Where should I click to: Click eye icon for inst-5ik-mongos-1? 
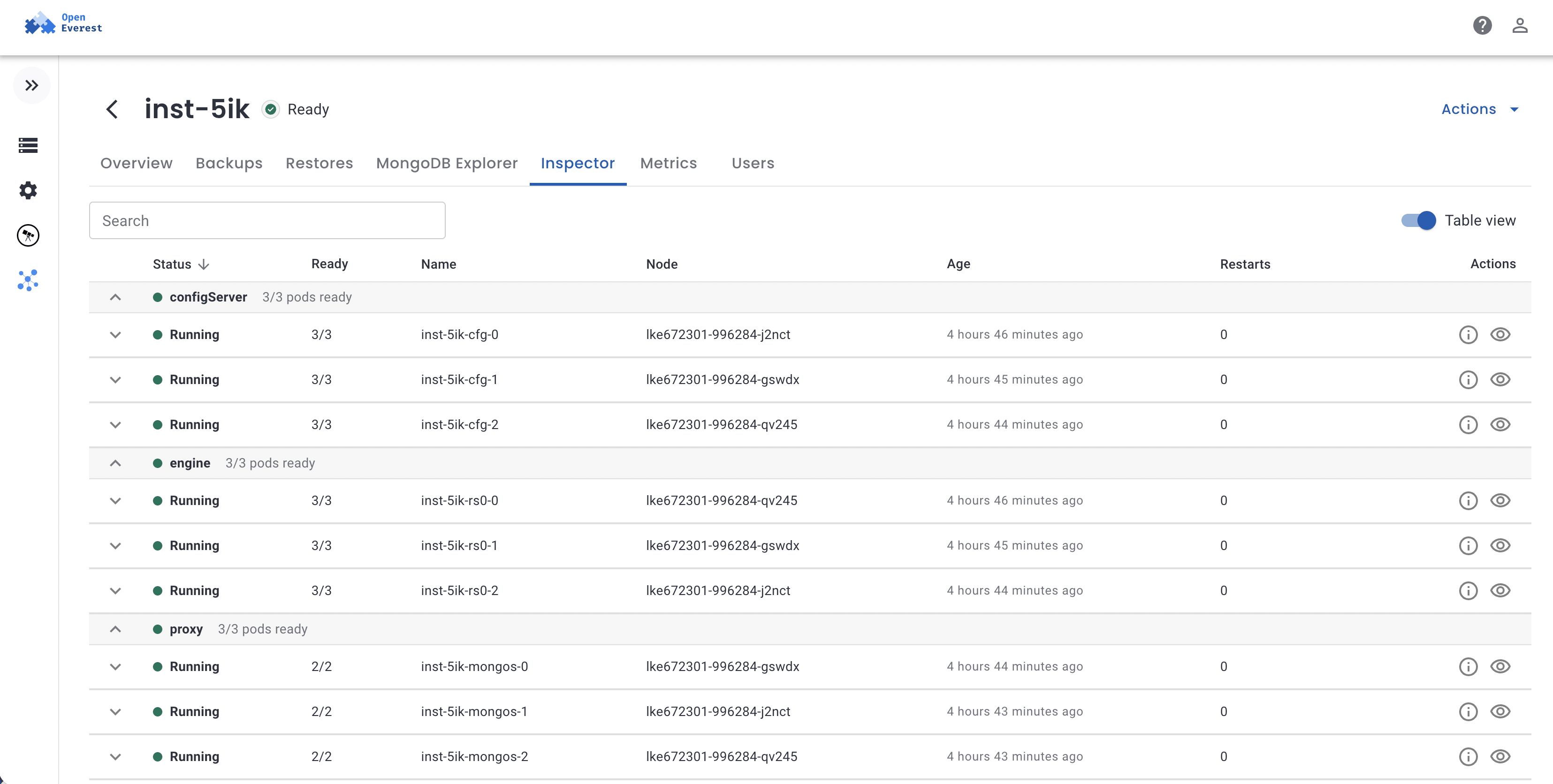pyautogui.click(x=1500, y=712)
